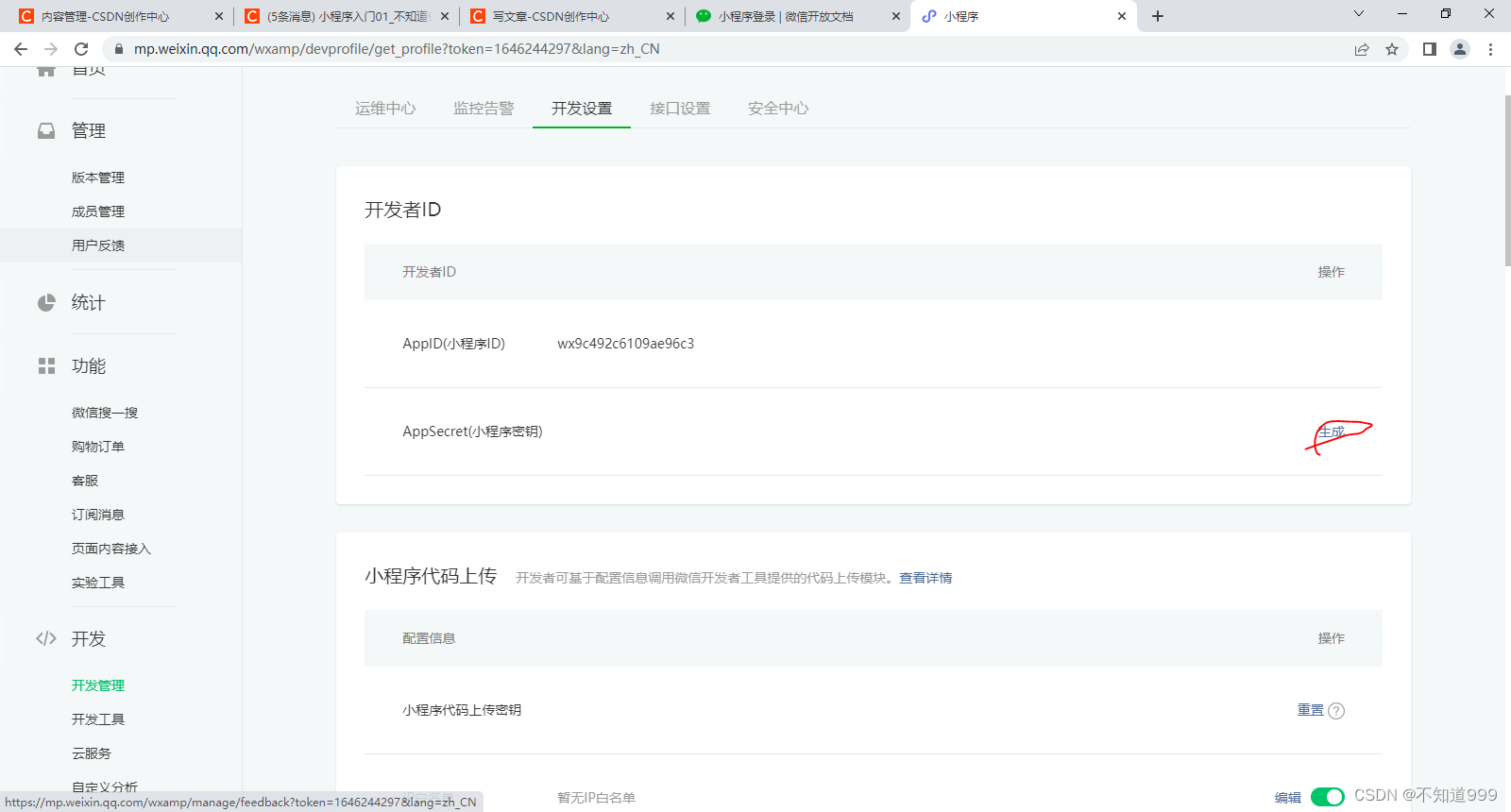Switch to the 接口设置 tab
The width and height of the screenshot is (1511, 812).
pos(680,109)
